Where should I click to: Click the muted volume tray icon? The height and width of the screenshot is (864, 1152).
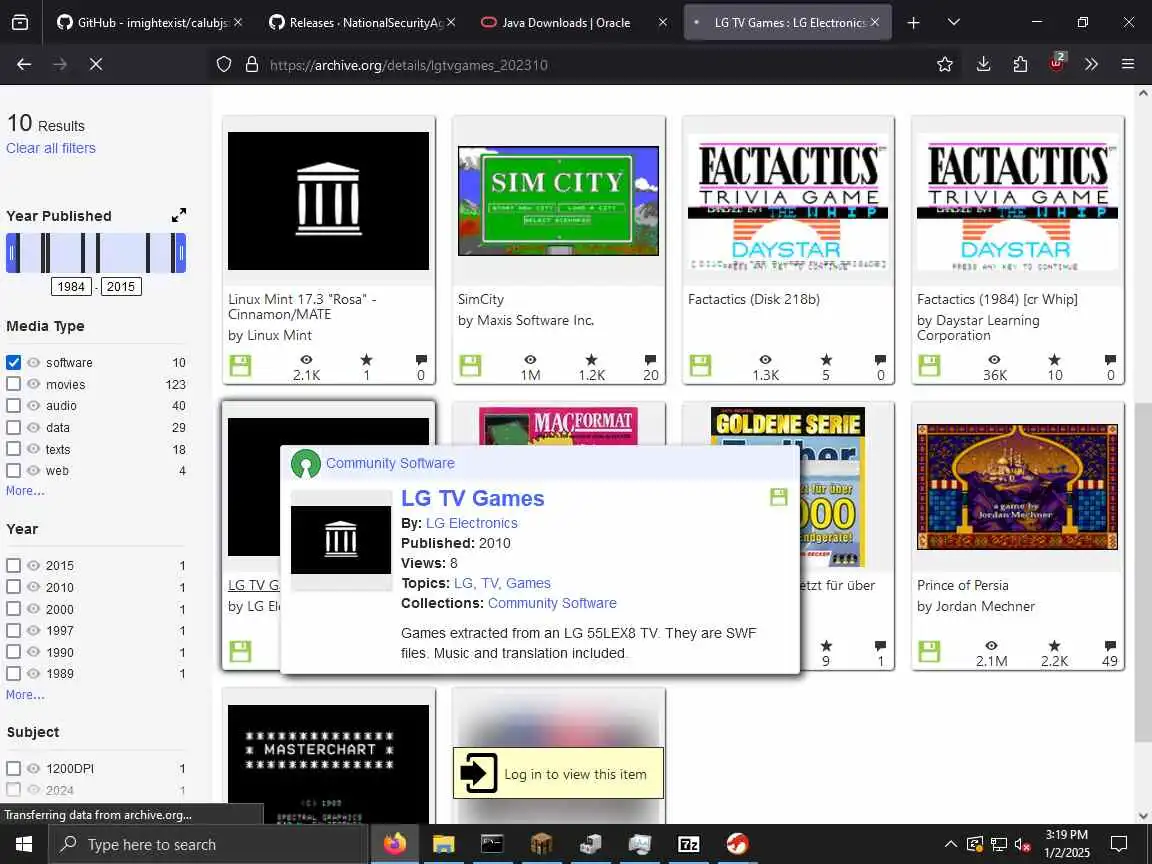[x=1022, y=844]
